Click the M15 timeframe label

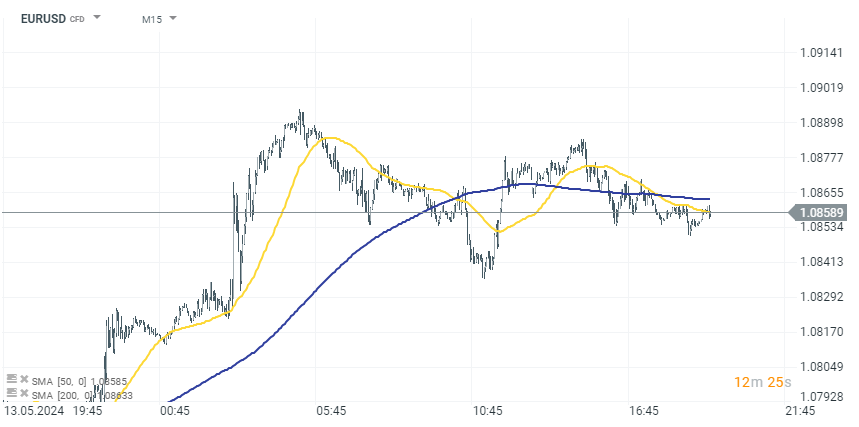pos(152,18)
